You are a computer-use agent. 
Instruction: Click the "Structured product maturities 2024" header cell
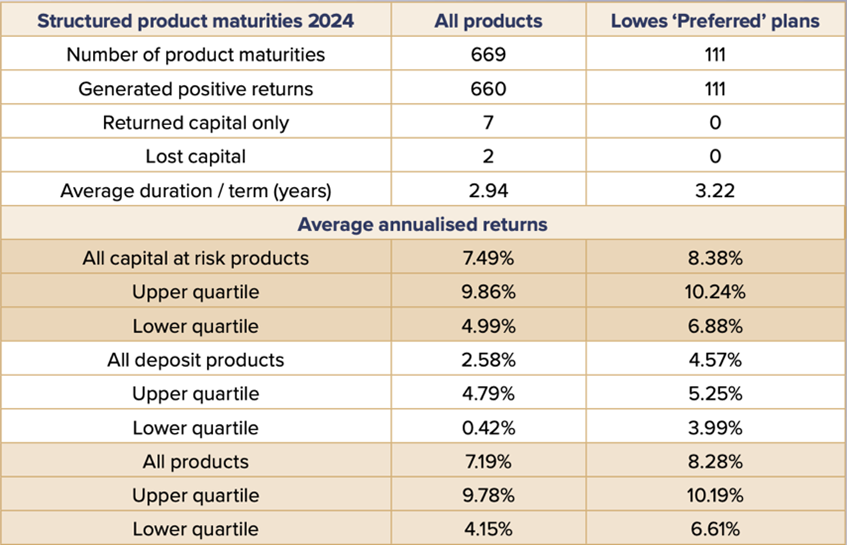(195, 20)
